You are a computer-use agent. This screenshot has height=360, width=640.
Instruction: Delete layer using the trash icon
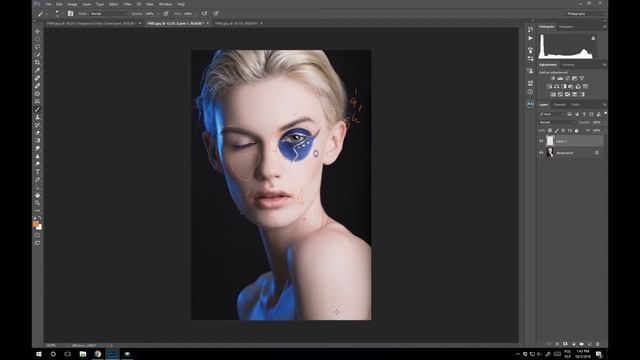tap(598, 344)
